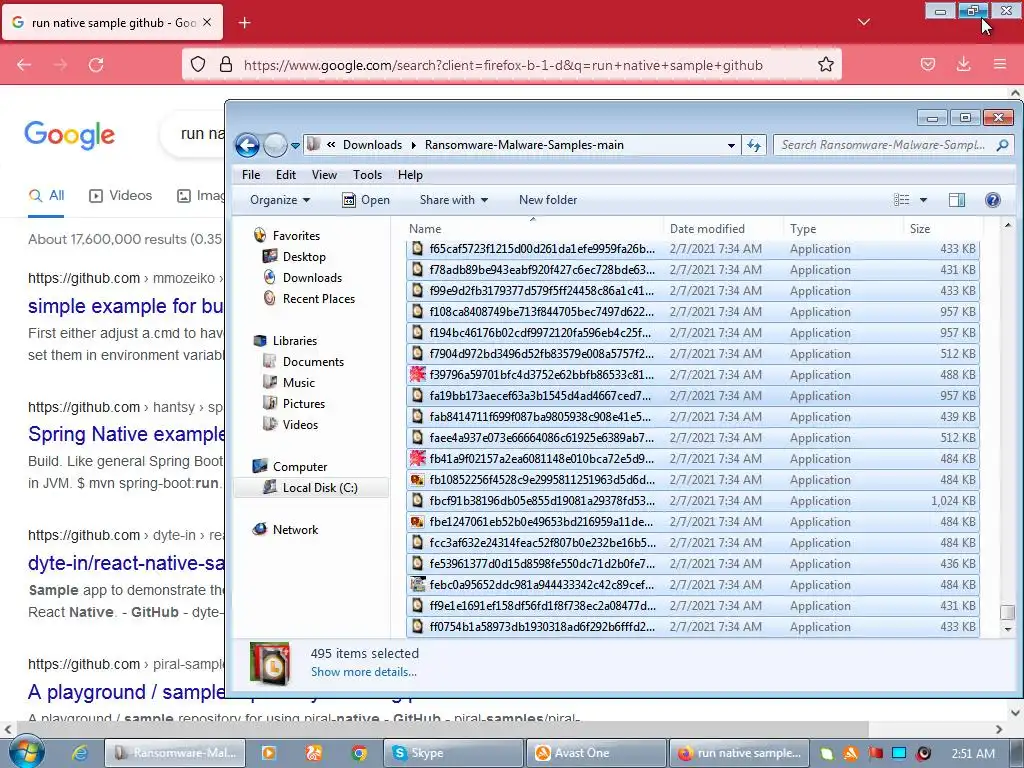Open the View menu in Explorer
The width and height of the screenshot is (1024, 768).
tap(324, 175)
